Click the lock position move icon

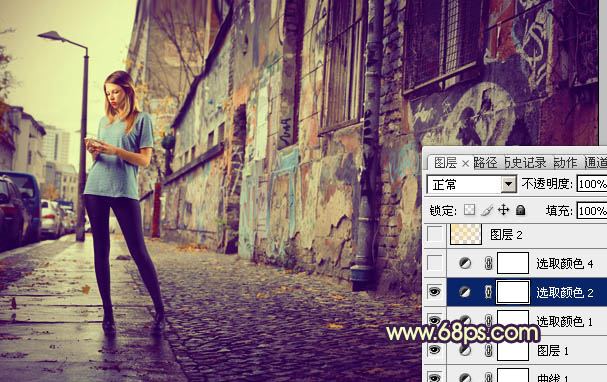(x=503, y=210)
